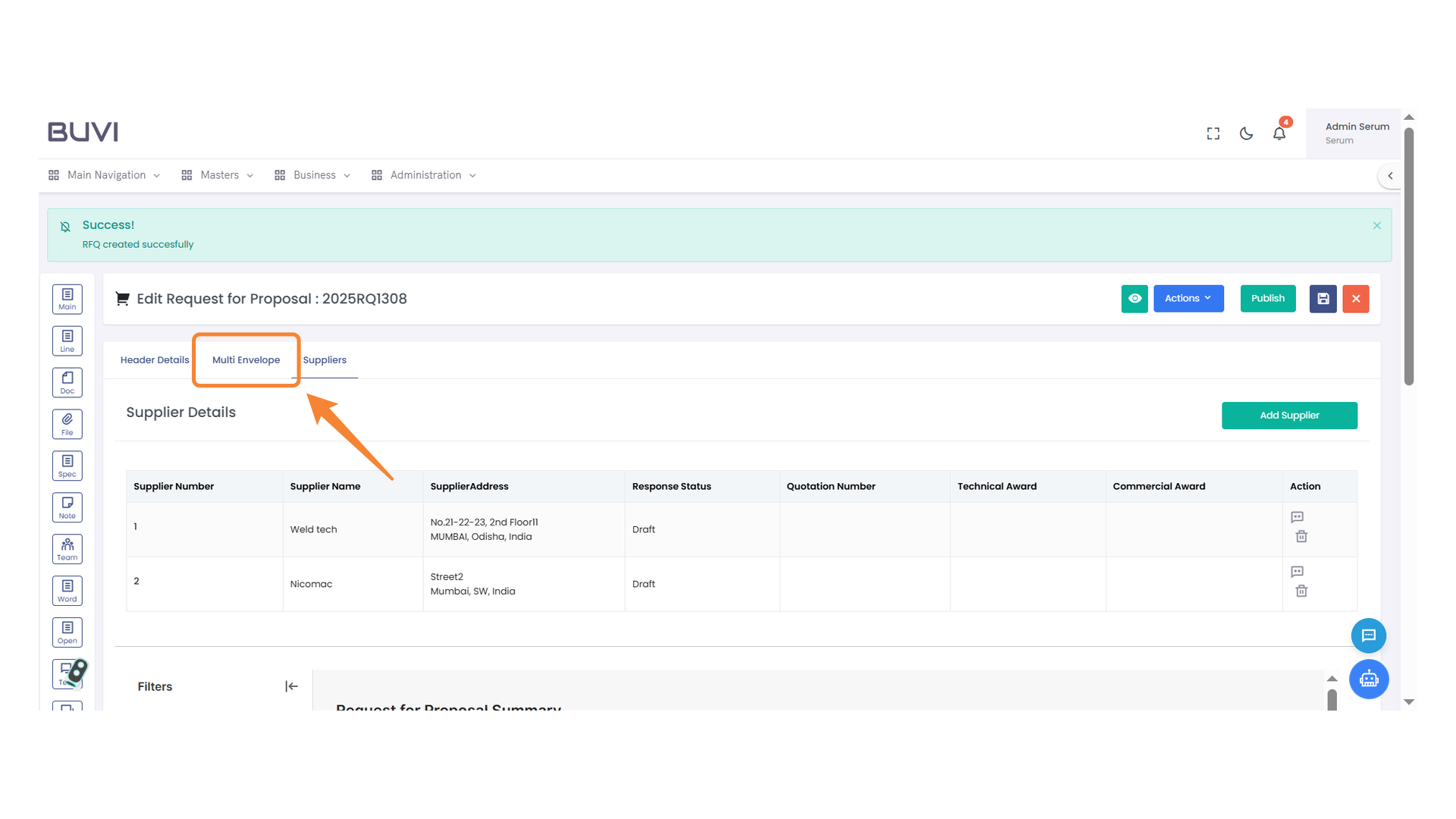
Task: Open the chatbot robot icon
Action: pos(1368,679)
